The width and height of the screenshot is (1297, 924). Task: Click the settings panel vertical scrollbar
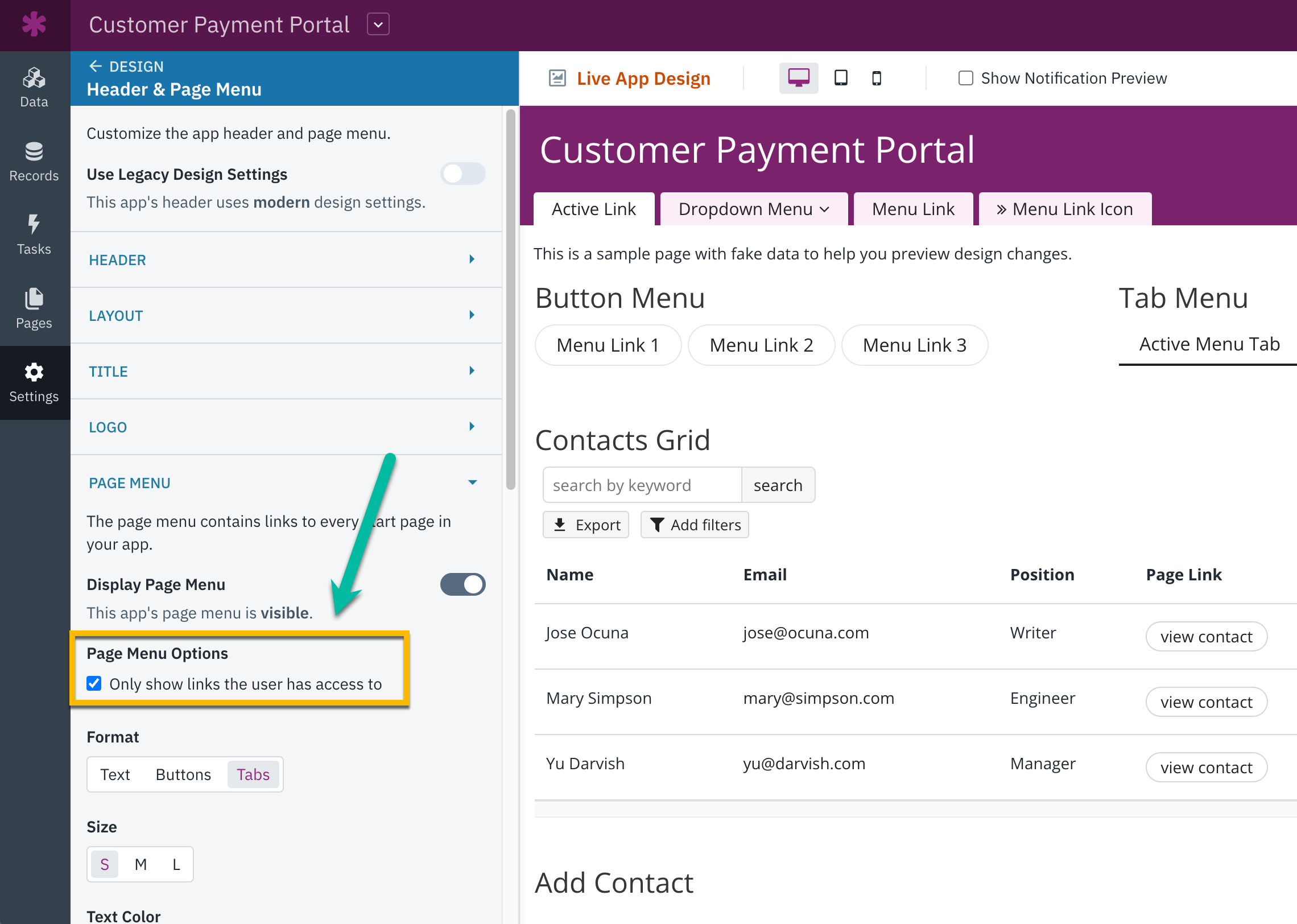(x=510, y=299)
